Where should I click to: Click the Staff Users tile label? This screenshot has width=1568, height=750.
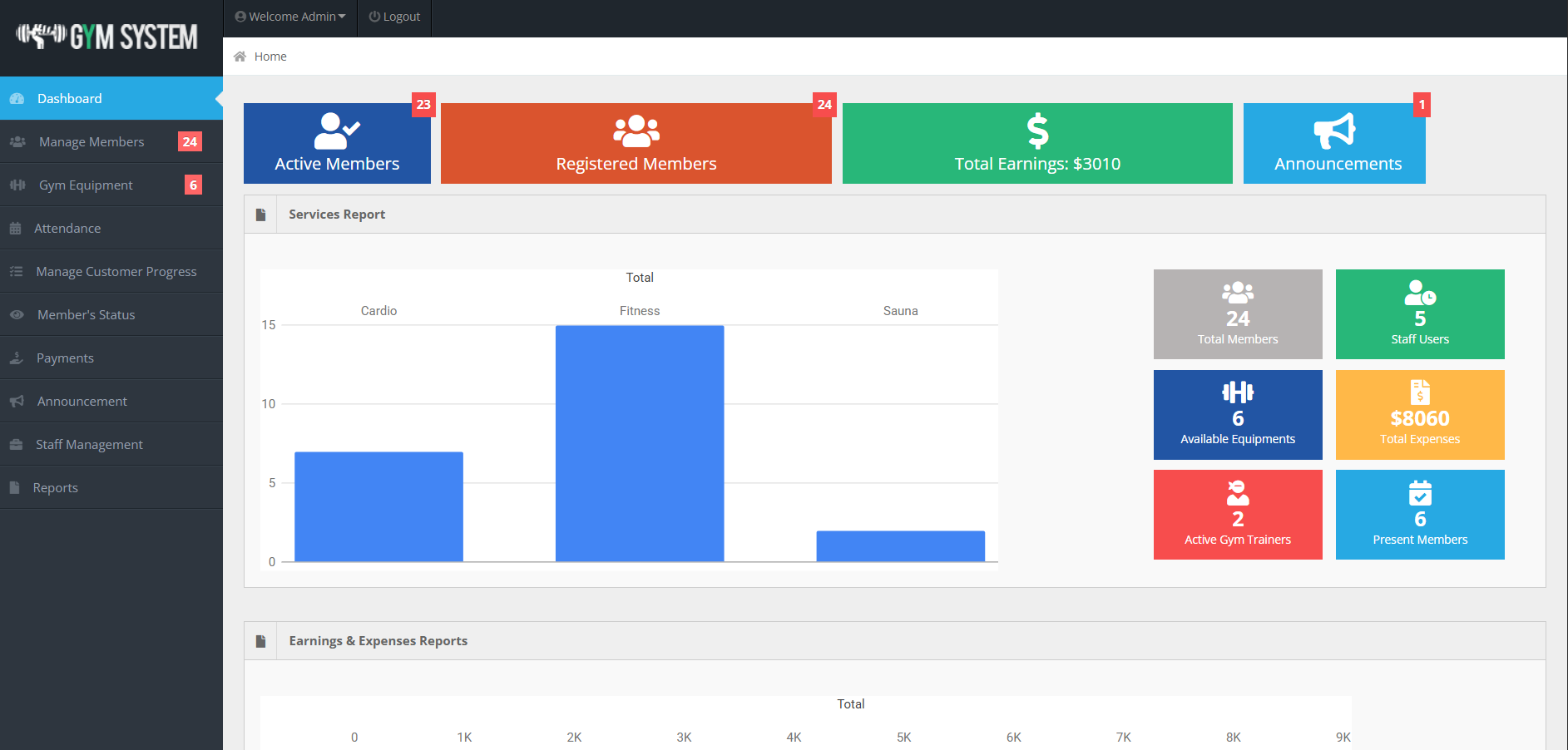pos(1420,339)
